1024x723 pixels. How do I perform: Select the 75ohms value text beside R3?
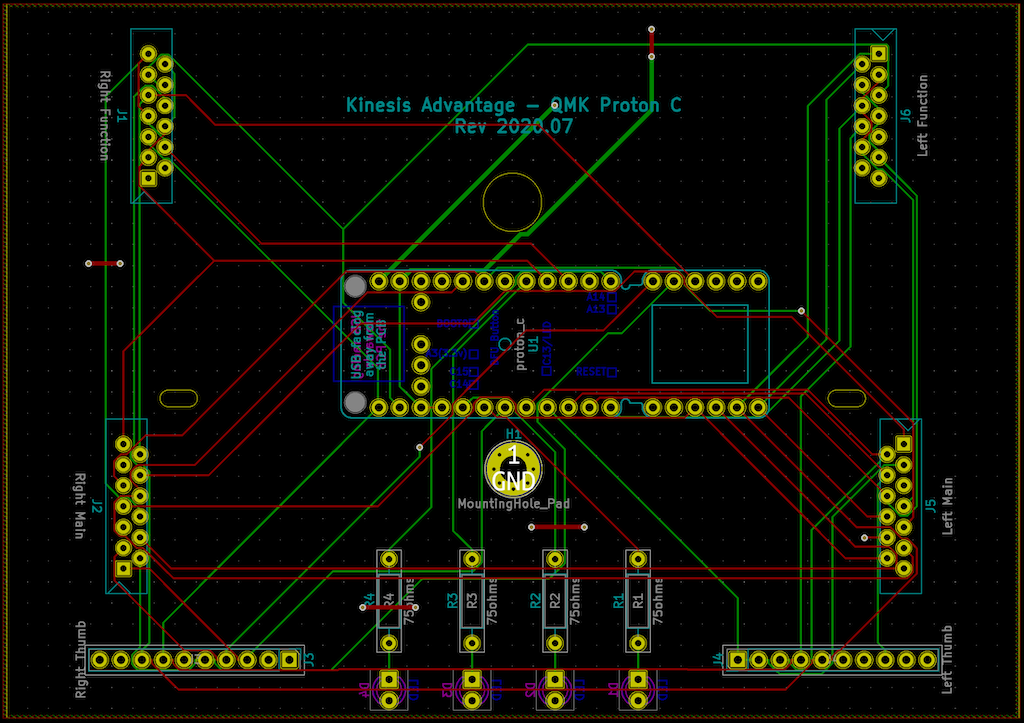[492, 601]
